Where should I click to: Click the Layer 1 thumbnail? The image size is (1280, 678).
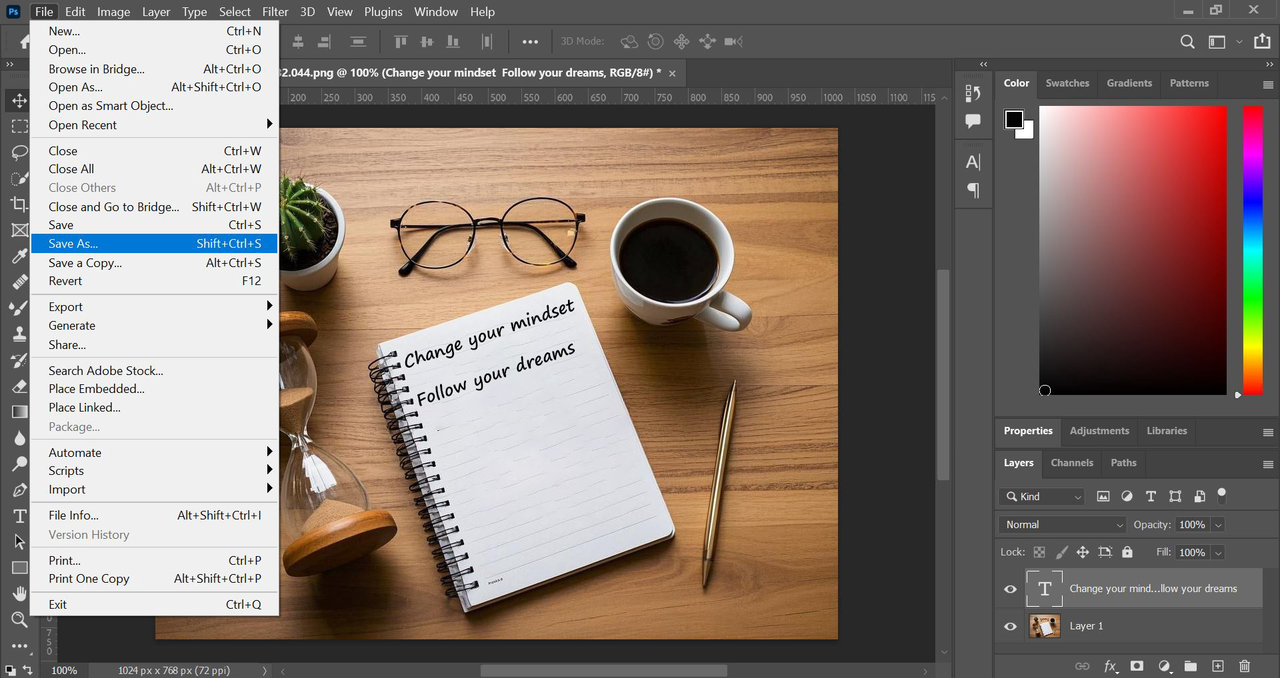1045,626
